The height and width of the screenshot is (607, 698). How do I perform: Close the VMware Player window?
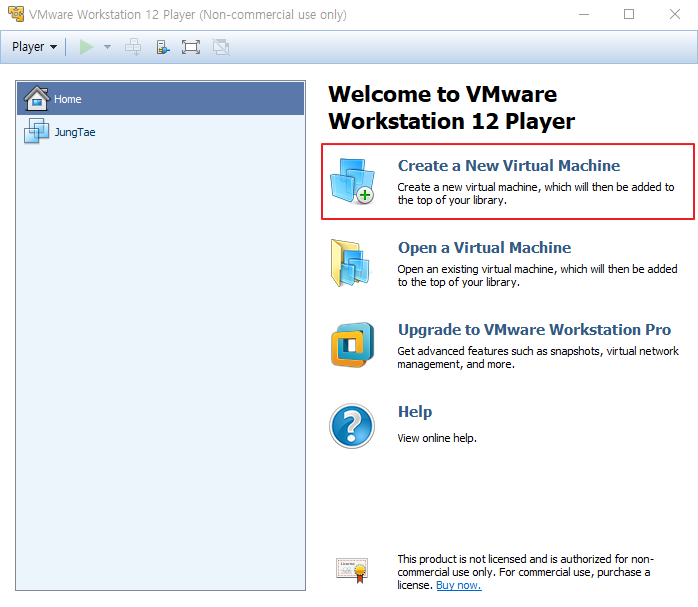(675, 14)
